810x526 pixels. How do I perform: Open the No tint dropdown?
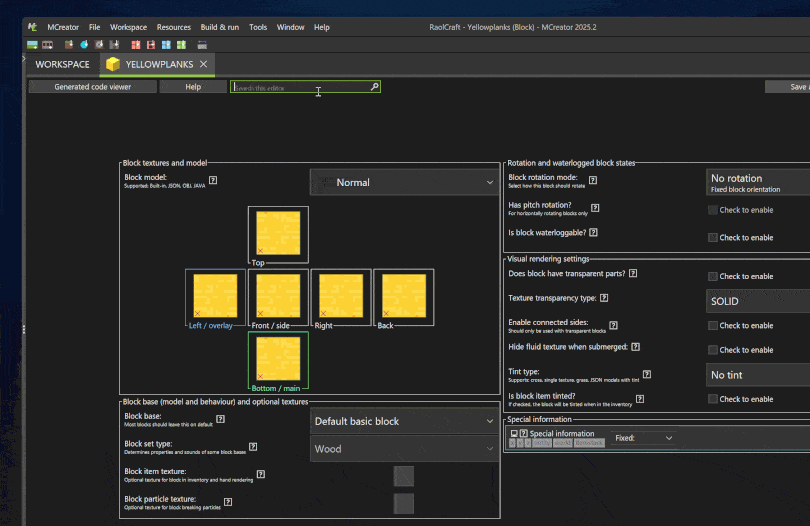pos(758,375)
